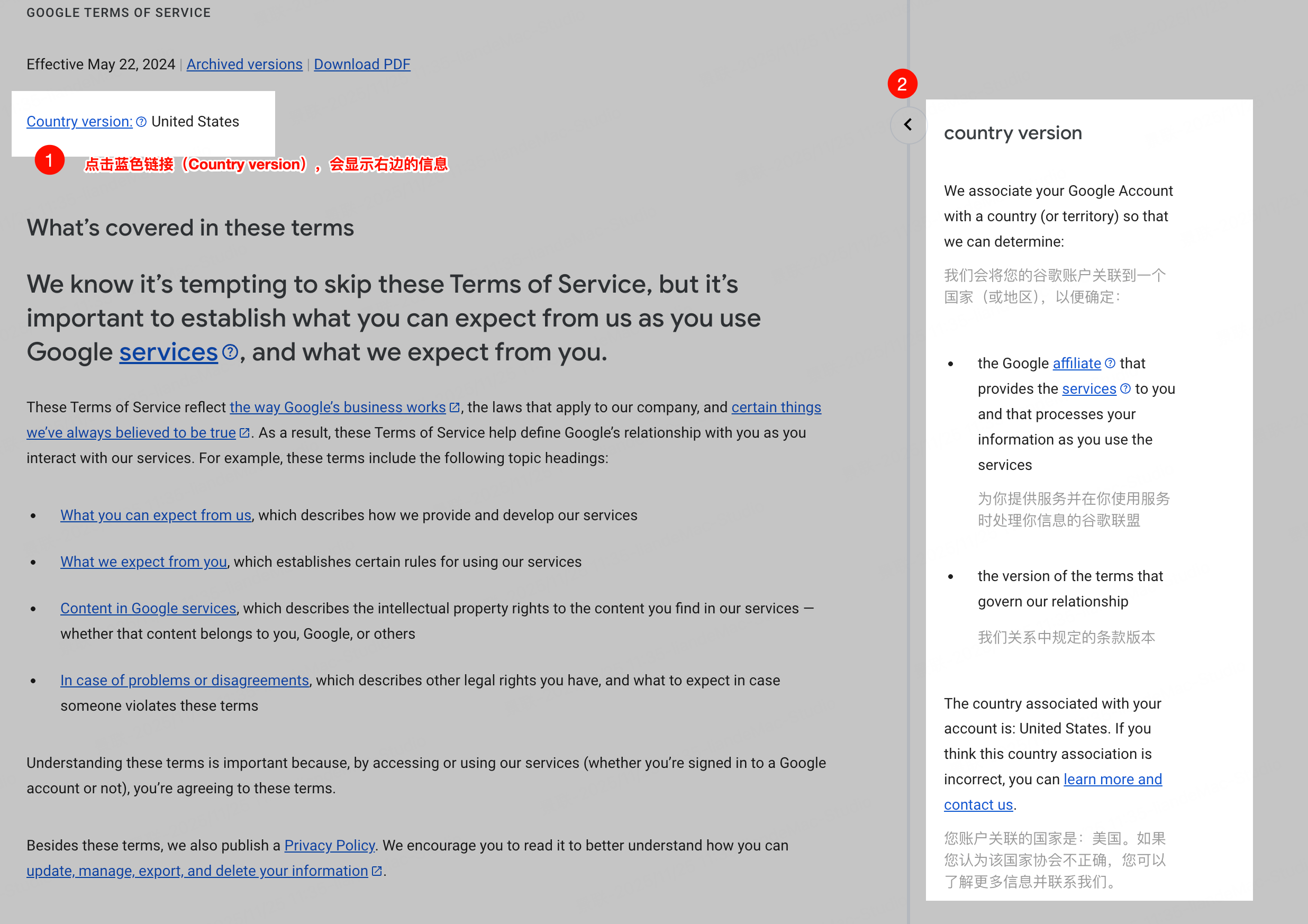The width and height of the screenshot is (1308, 924).
Task: Click the external-link icon after believed to be true
Action: pos(244,433)
